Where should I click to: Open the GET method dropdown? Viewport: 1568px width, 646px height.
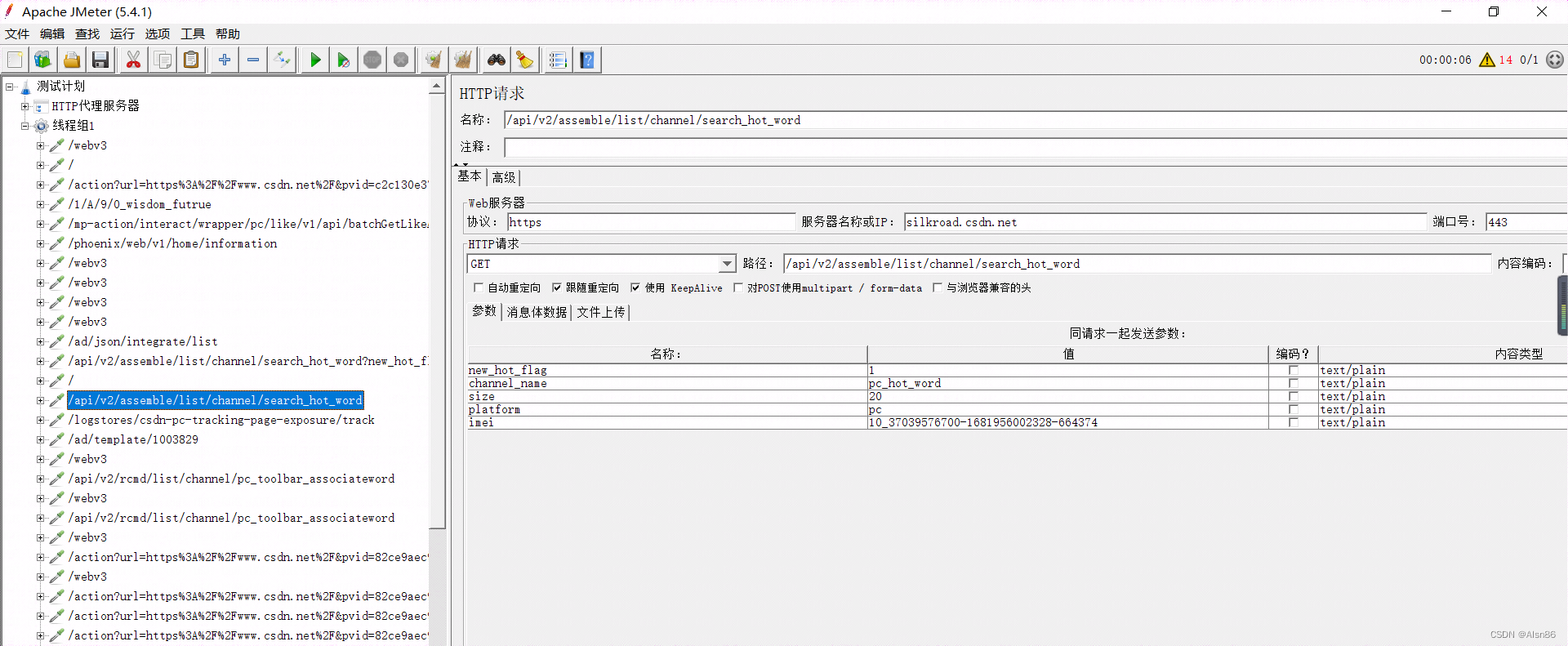(x=727, y=264)
